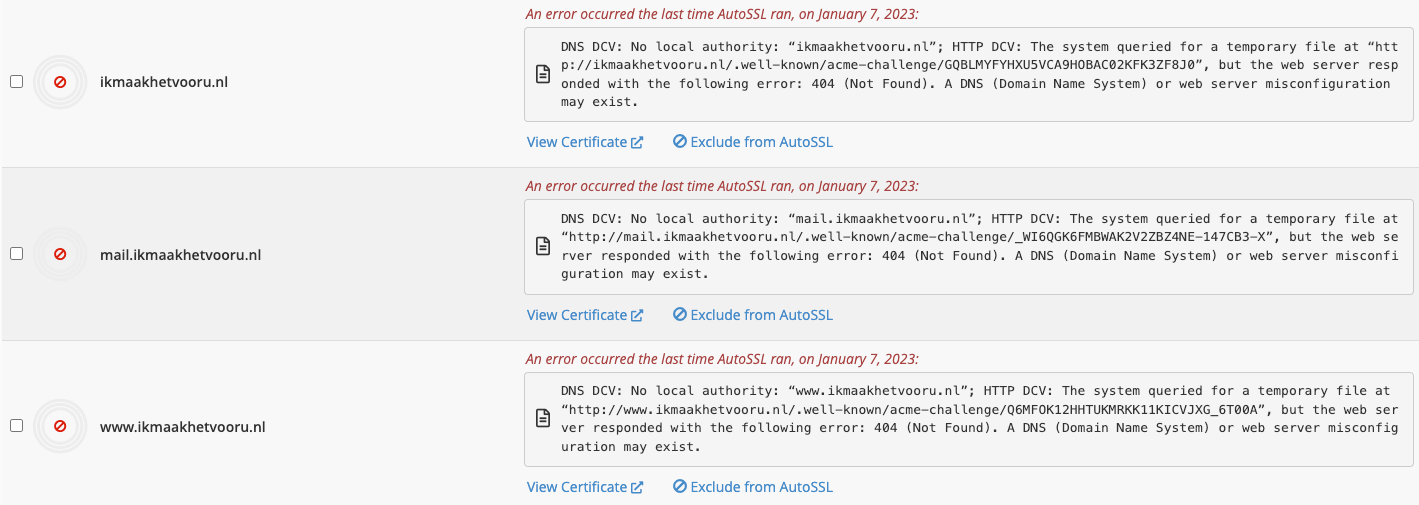The height and width of the screenshot is (505, 1419).
Task: Open View Certificate for mail.ikmaakhetvooru.nl
Action: [577, 315]
